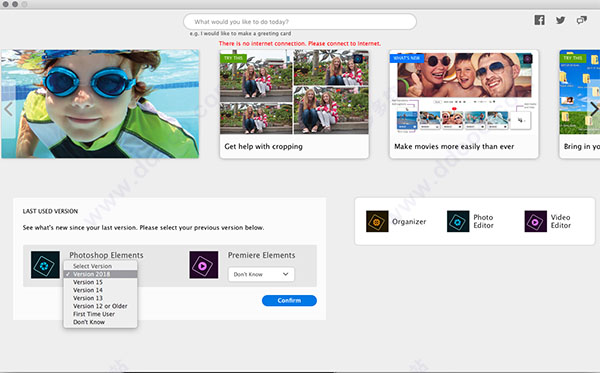The height and width of the screenshot is (373, 600).
Task: Click the "TRY THIS" badge on cropping card
Action: tap(233, 58)
